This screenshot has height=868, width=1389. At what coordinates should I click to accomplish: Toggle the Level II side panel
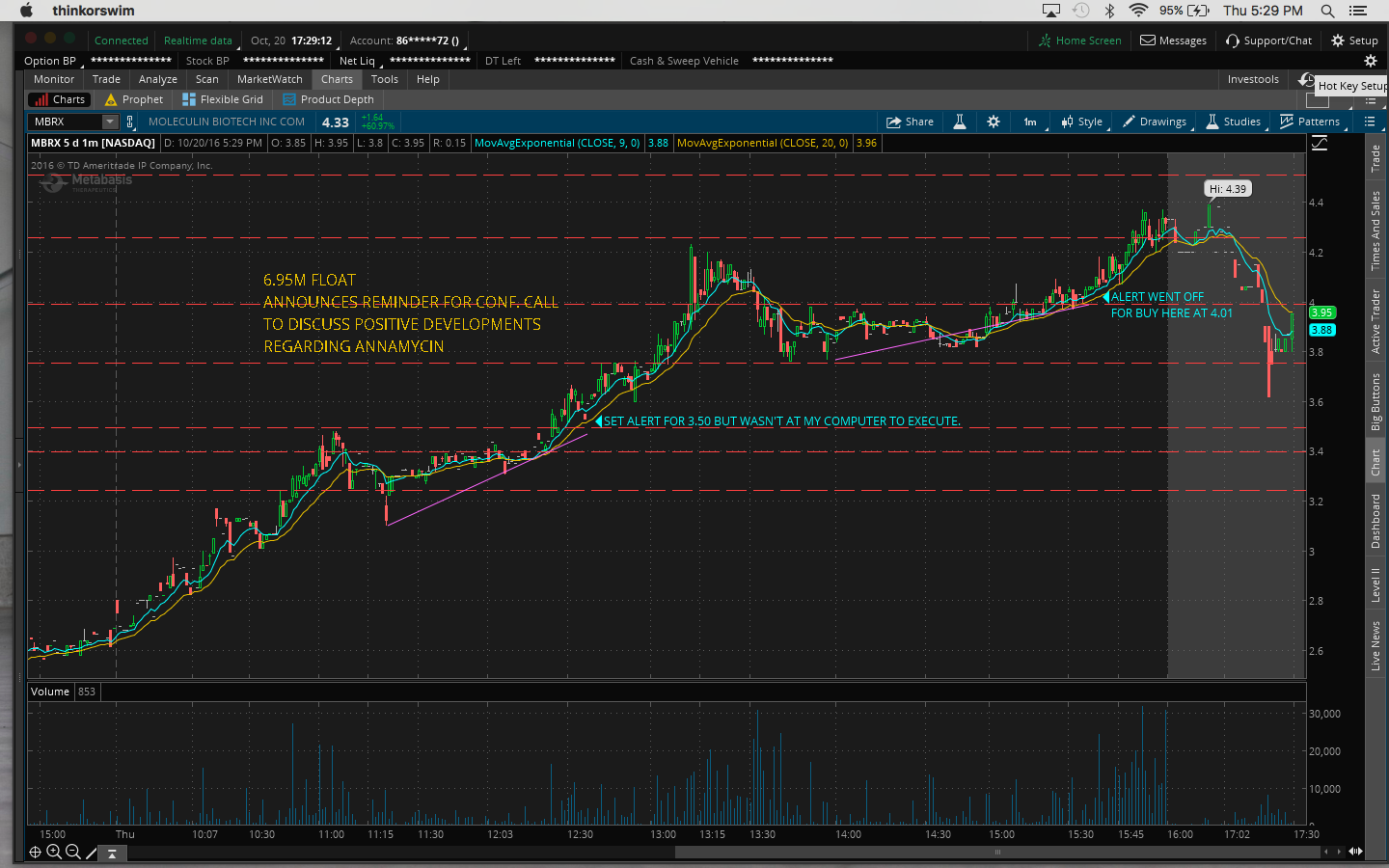tap(1375, 584)
